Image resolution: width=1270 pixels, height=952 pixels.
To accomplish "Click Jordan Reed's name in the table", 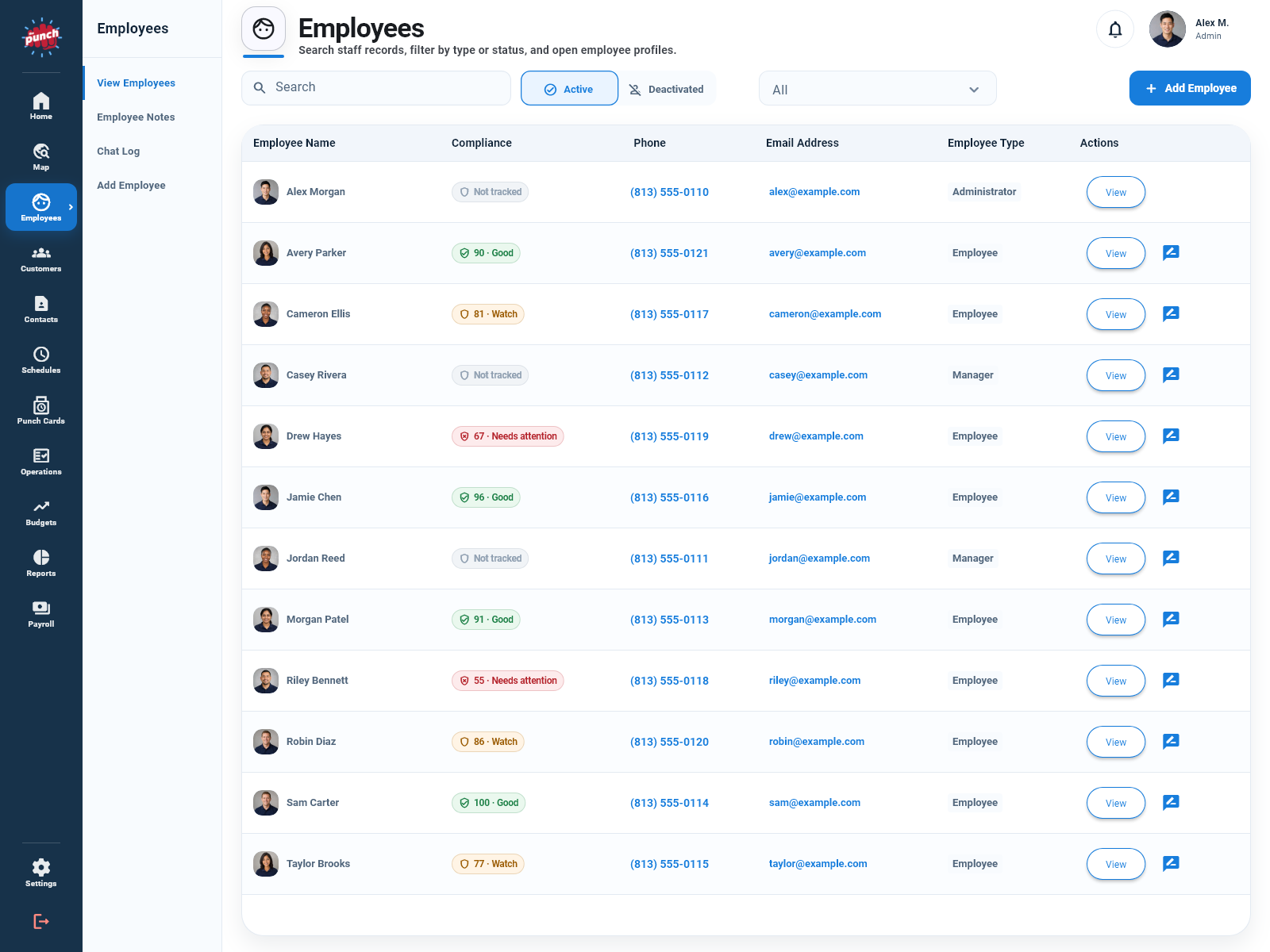I will 315,559.
